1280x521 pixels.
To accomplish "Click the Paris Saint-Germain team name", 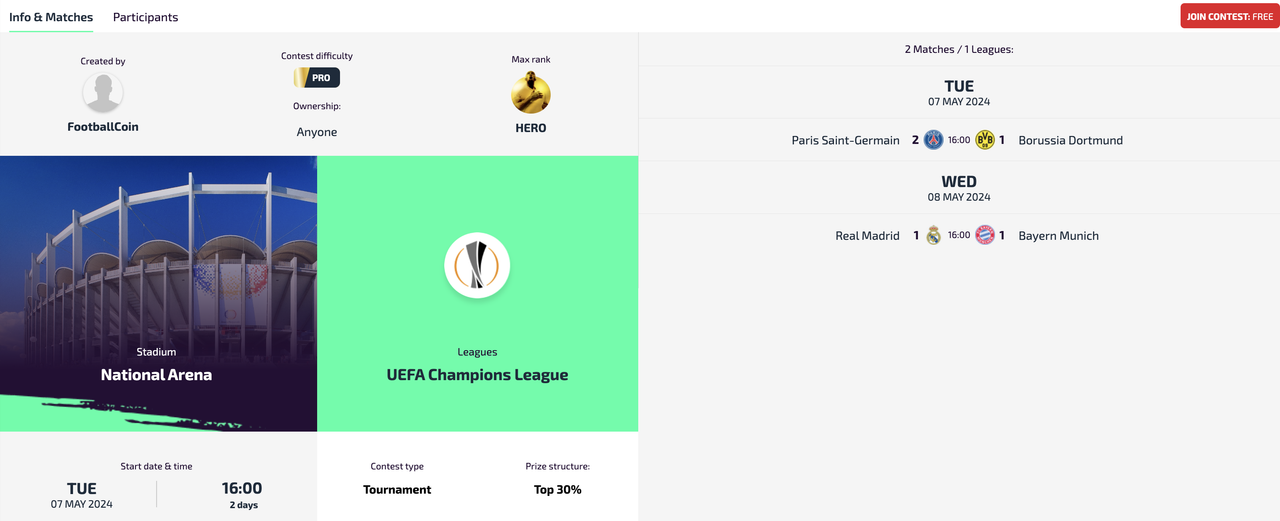I will click(x=845, y=140).
